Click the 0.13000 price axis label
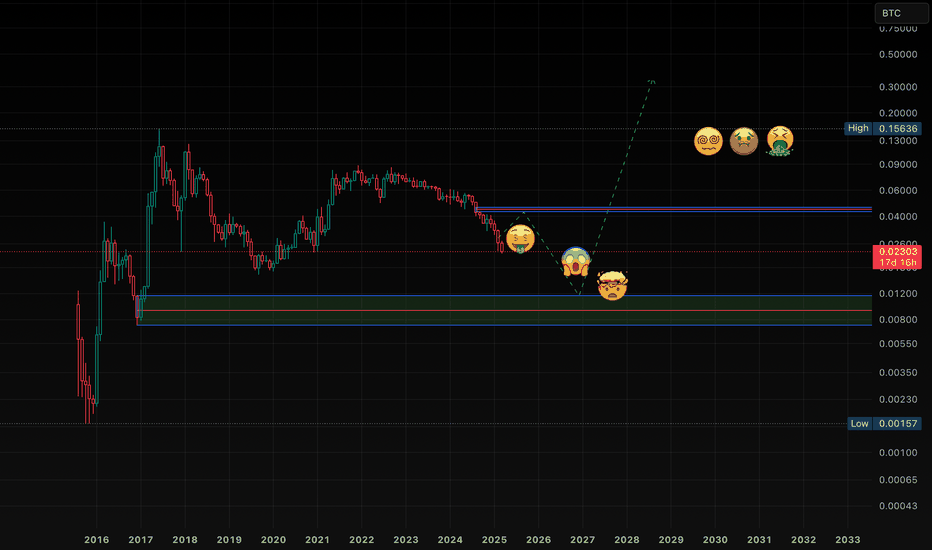The width and height of the screenshot is (932, 550). coord(898,141)
